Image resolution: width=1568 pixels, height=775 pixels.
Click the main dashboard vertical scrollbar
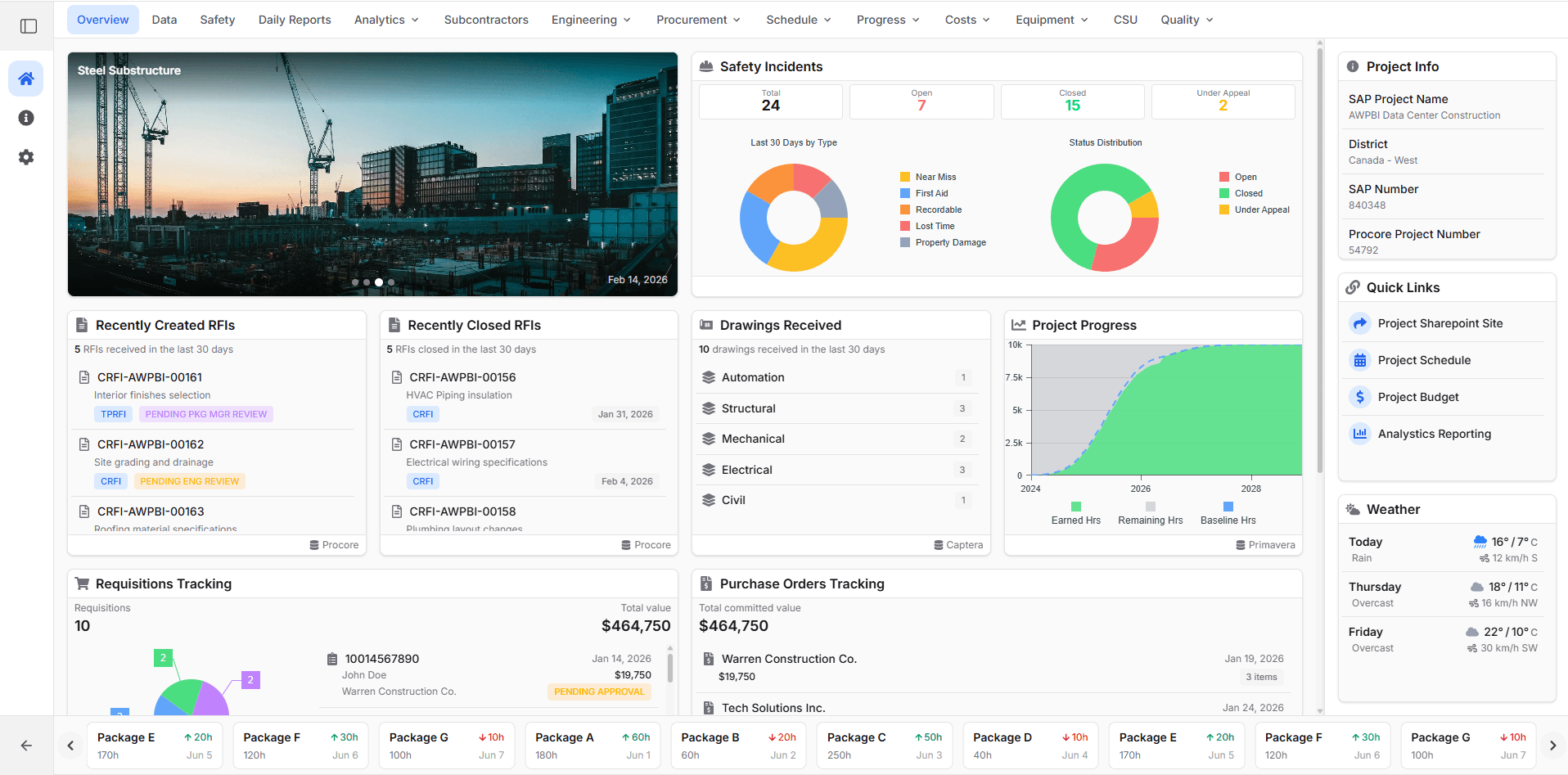pyautogui.click(x=1319, y=262)
